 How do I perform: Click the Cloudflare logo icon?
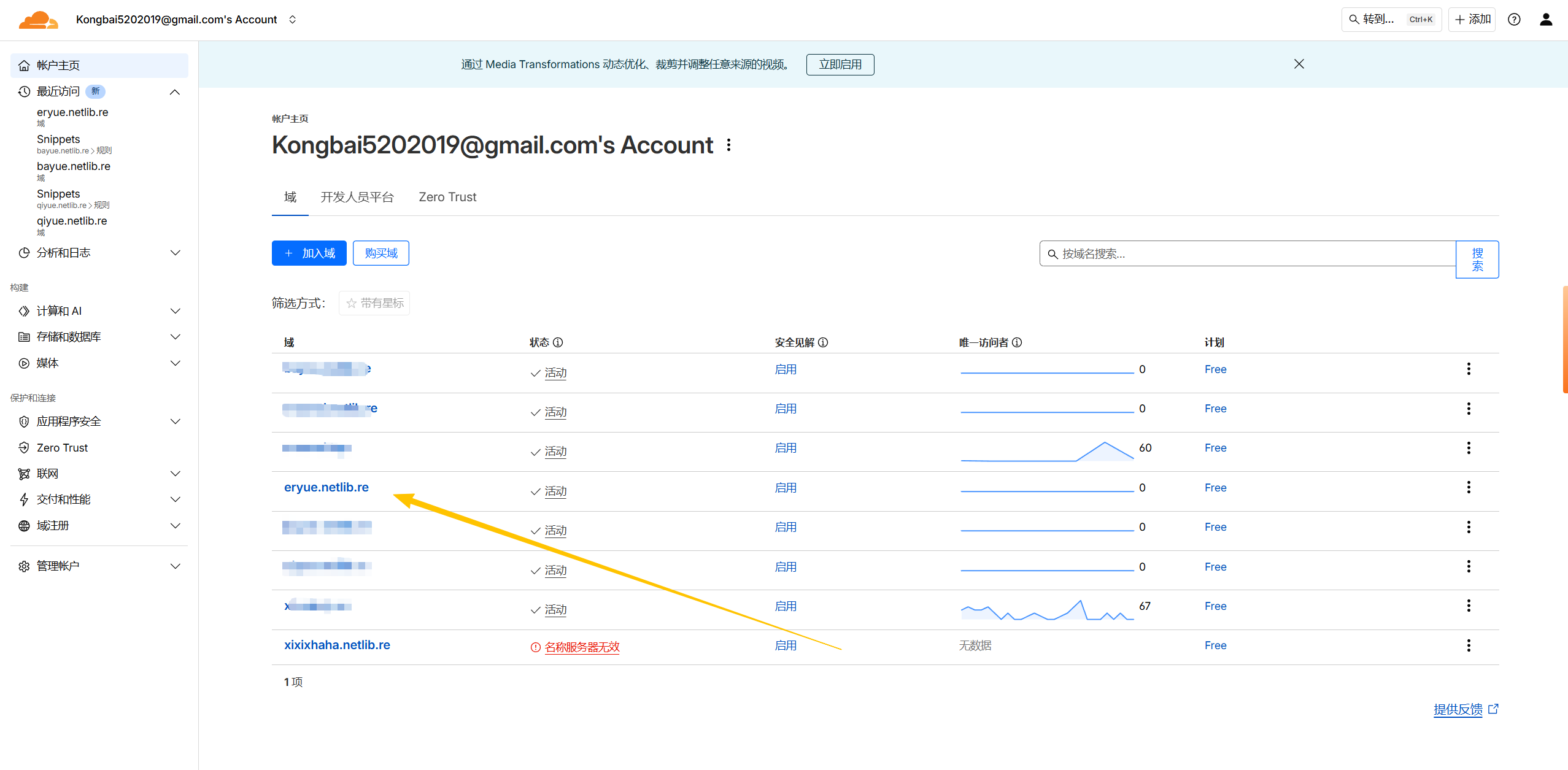[38, 20]
